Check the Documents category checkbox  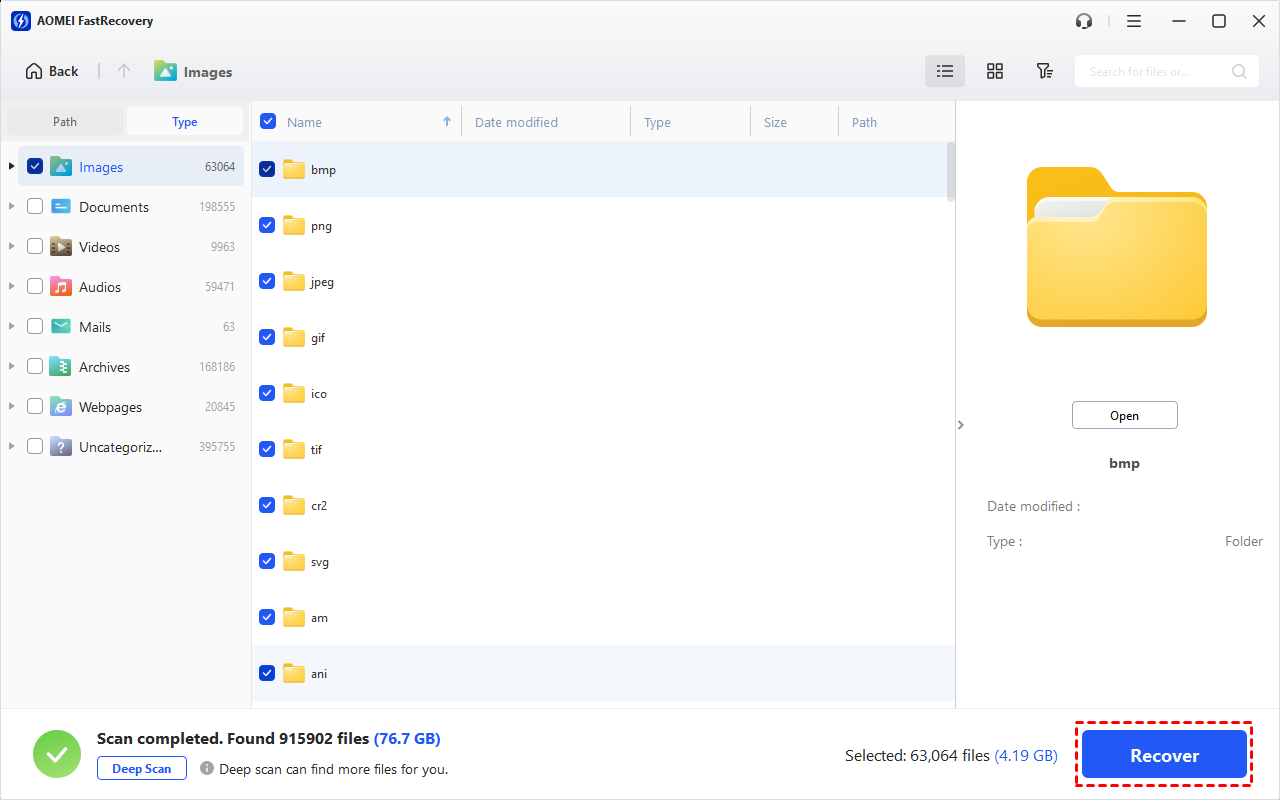35,206
